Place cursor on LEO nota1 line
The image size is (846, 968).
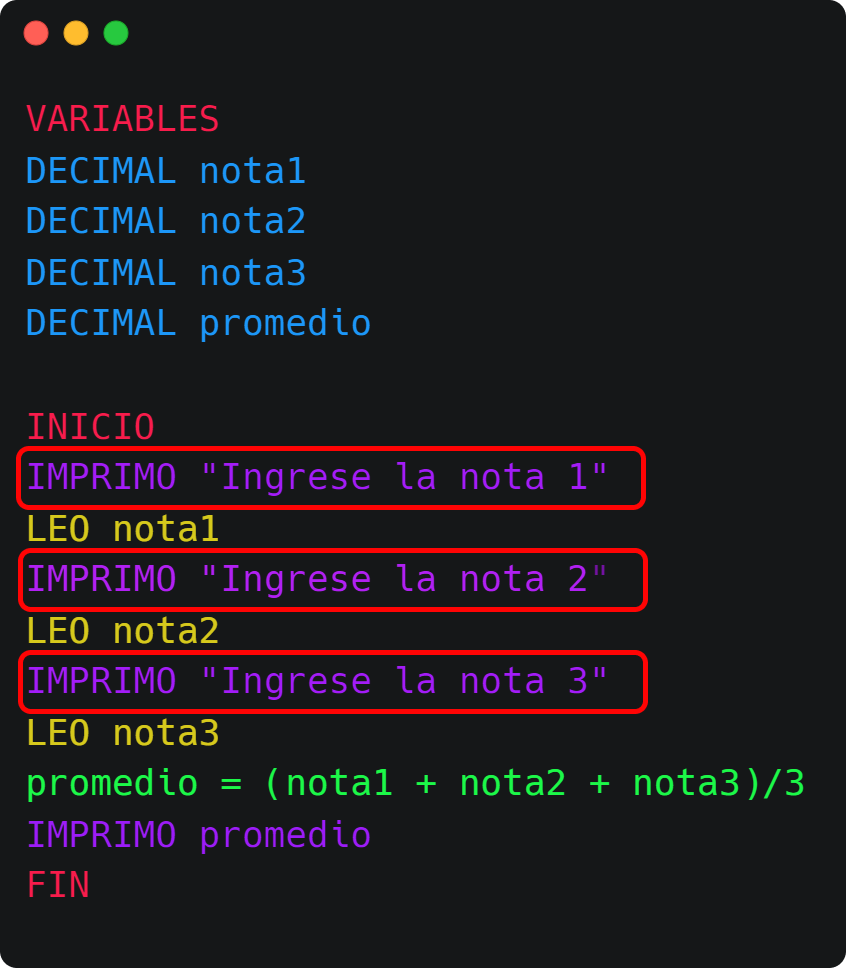click(122, 530)
